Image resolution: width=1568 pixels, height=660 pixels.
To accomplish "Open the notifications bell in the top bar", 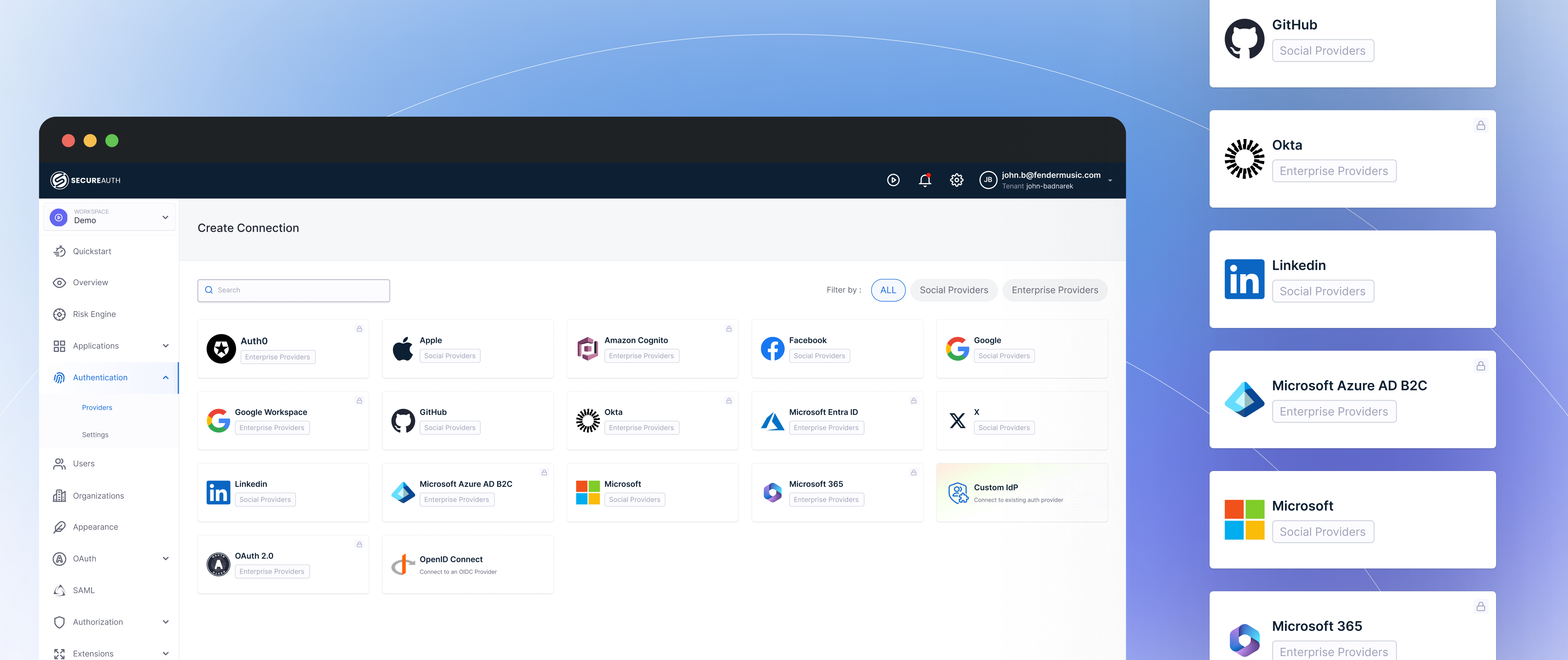I will coord(925,180).
